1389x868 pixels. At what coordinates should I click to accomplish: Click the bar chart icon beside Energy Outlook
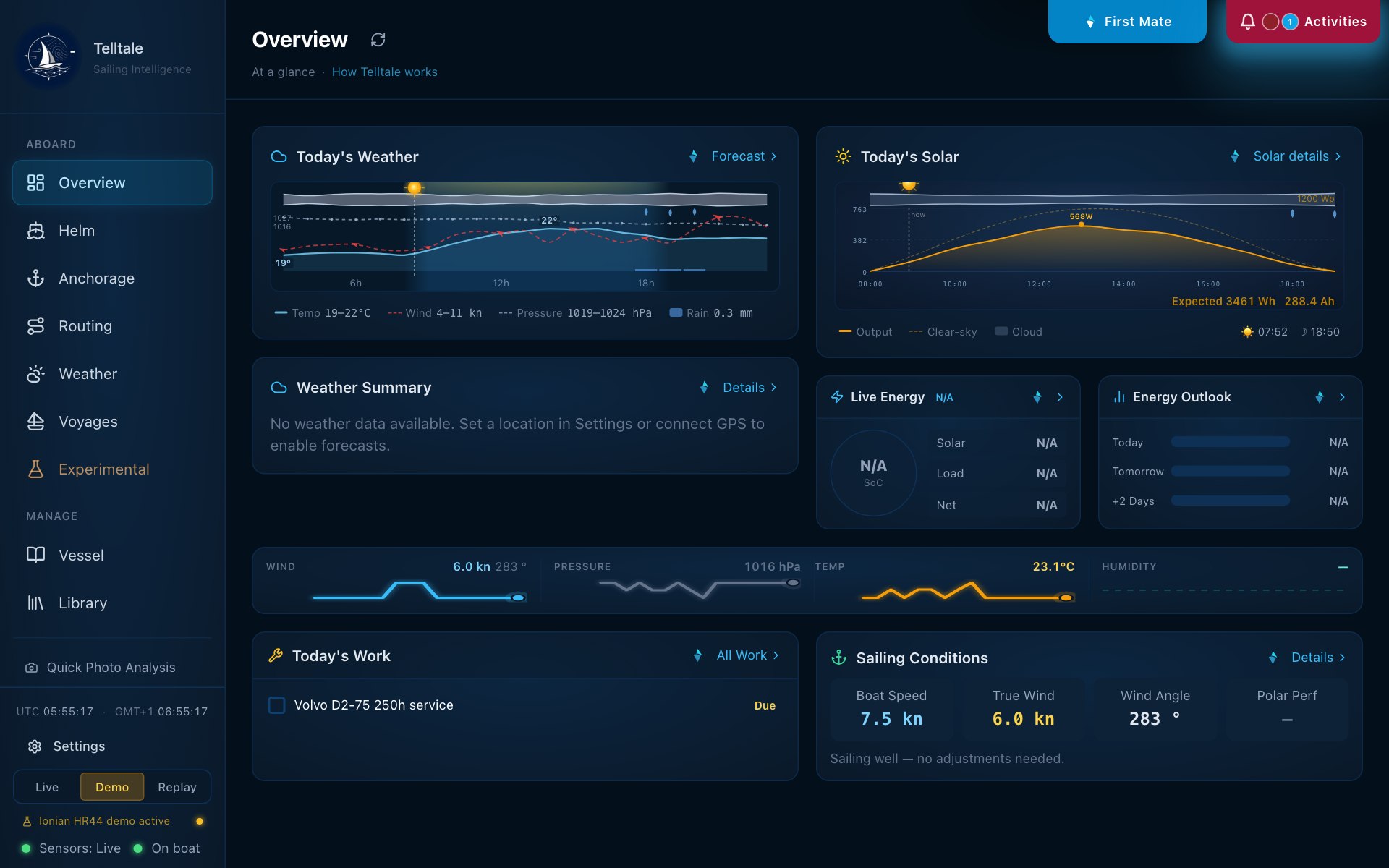coord(1119,397)
